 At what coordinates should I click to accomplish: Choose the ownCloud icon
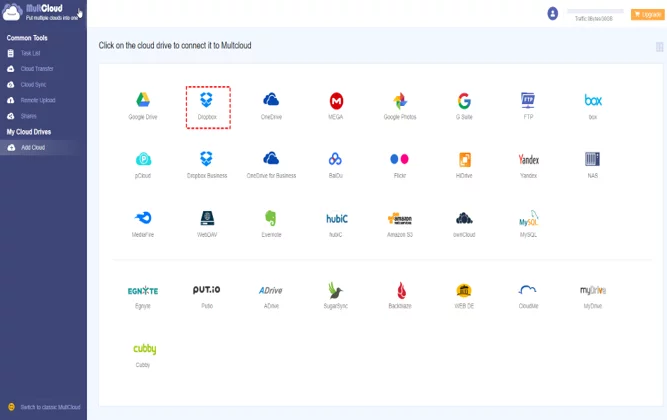point(464,218)
